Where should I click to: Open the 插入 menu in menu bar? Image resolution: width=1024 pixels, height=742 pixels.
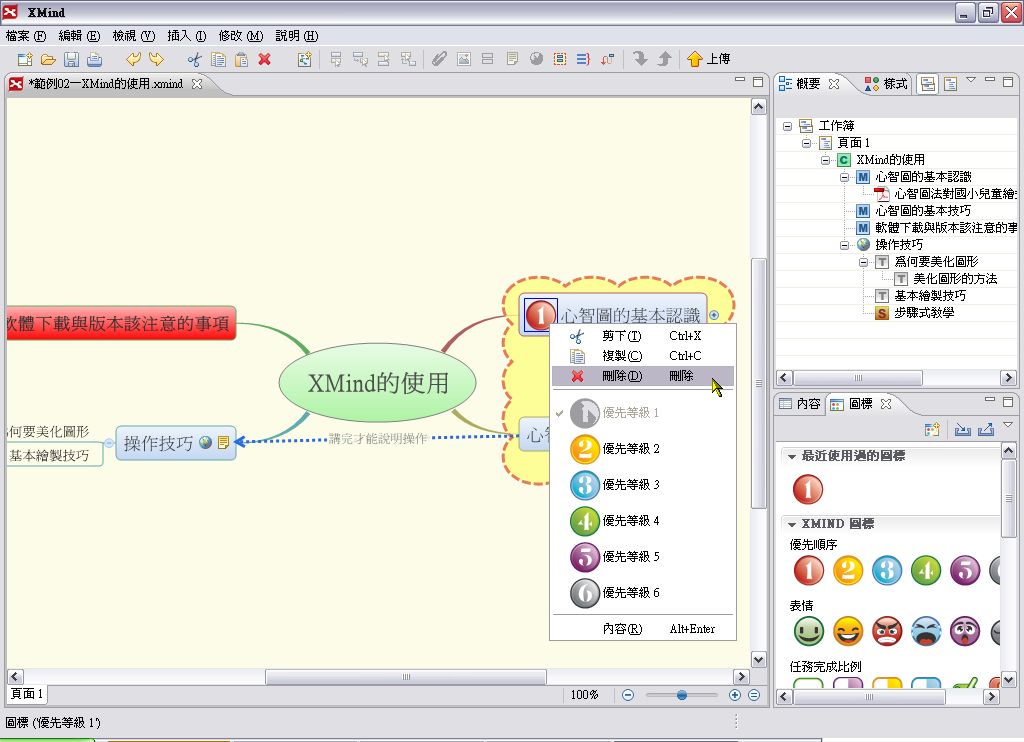click(x=187, y=35)
